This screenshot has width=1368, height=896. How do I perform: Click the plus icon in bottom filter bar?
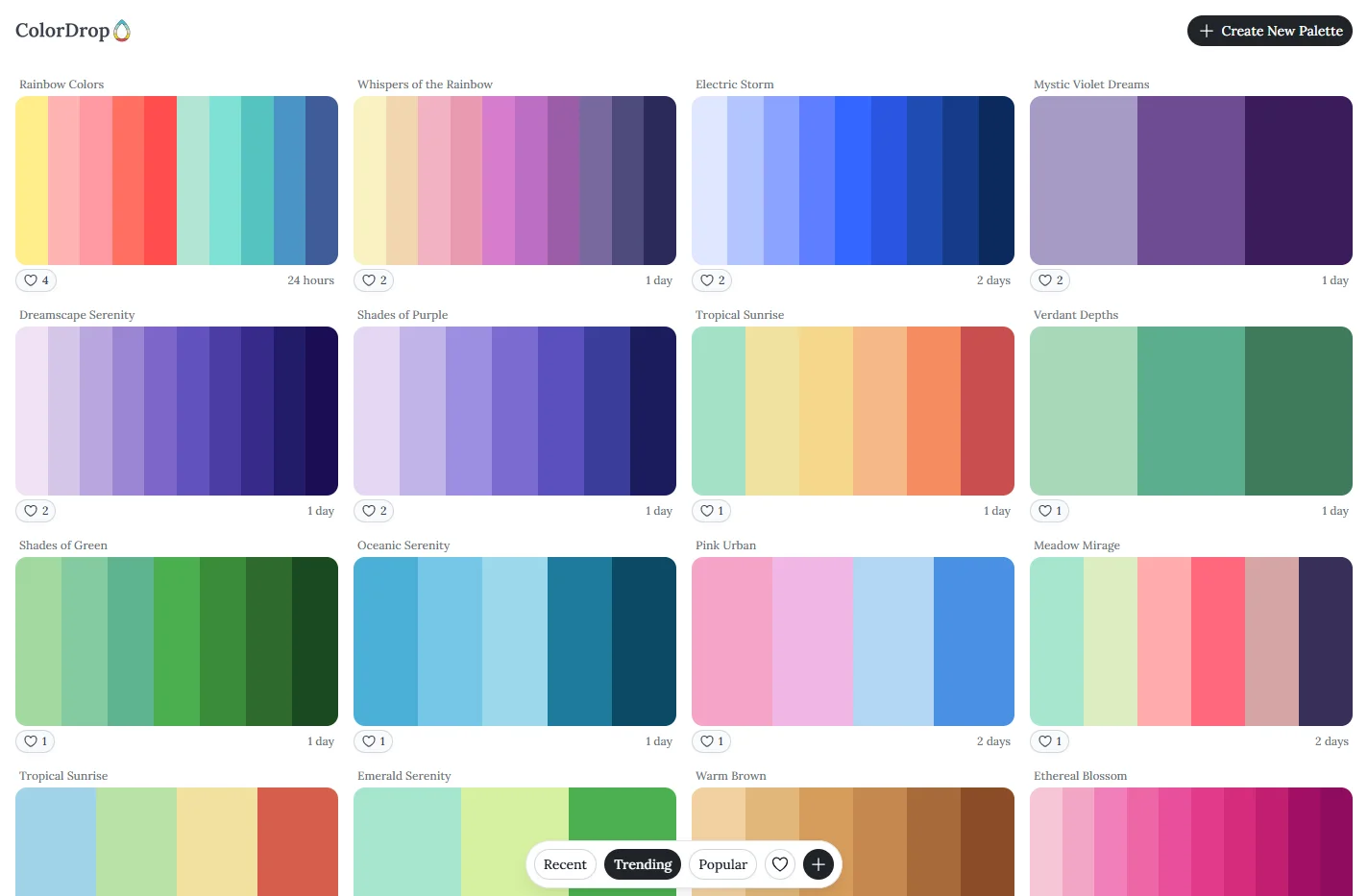[818, 864]
